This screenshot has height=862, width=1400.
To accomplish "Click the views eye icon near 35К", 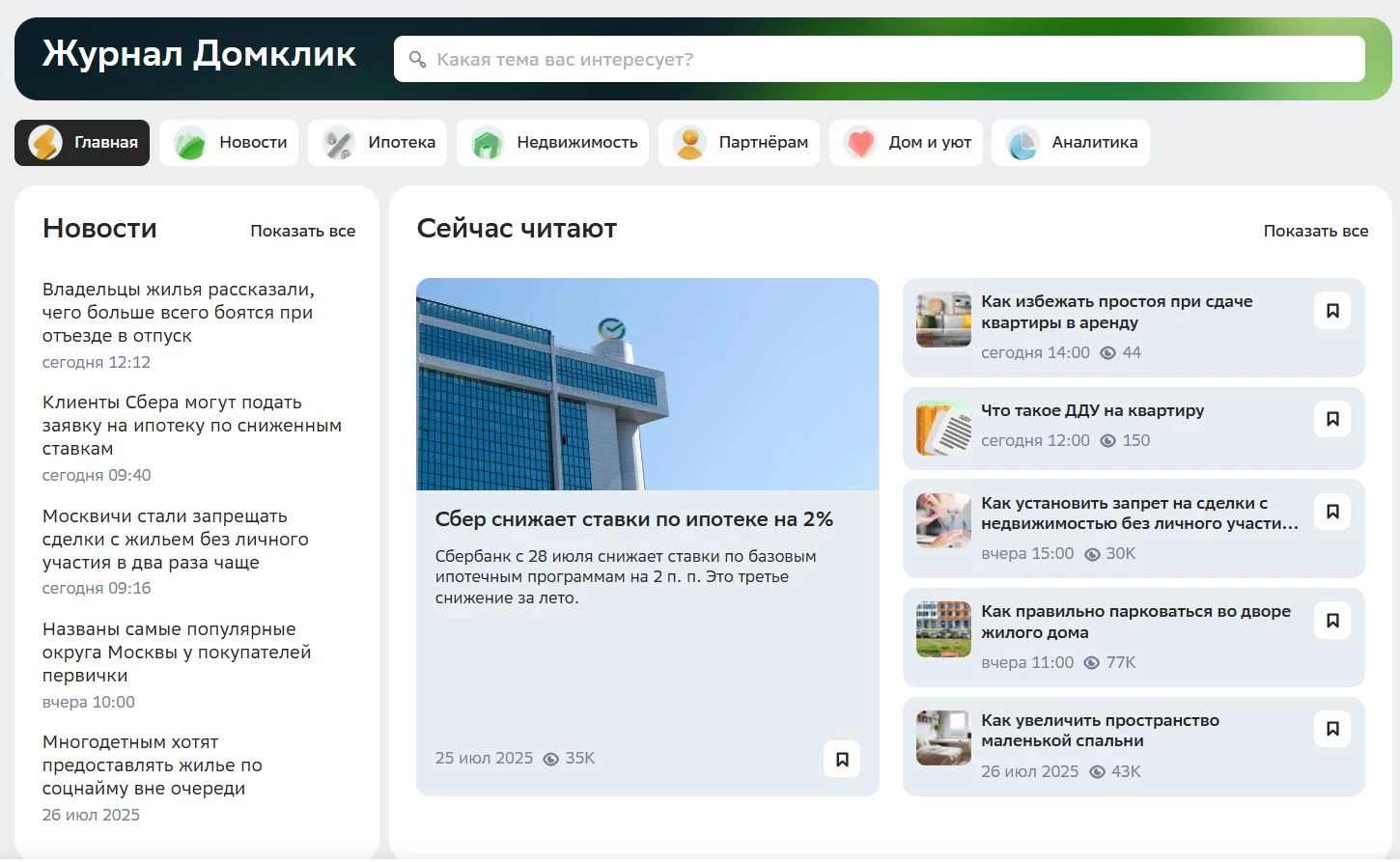I will (550, 759).
